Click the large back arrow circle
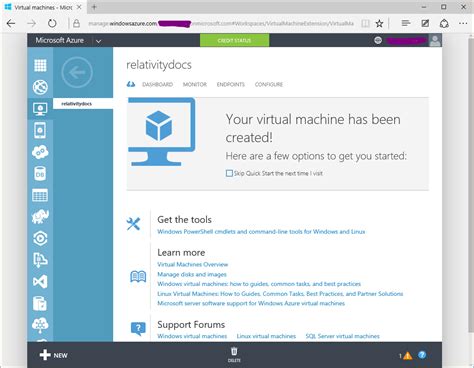 point(77,72)
